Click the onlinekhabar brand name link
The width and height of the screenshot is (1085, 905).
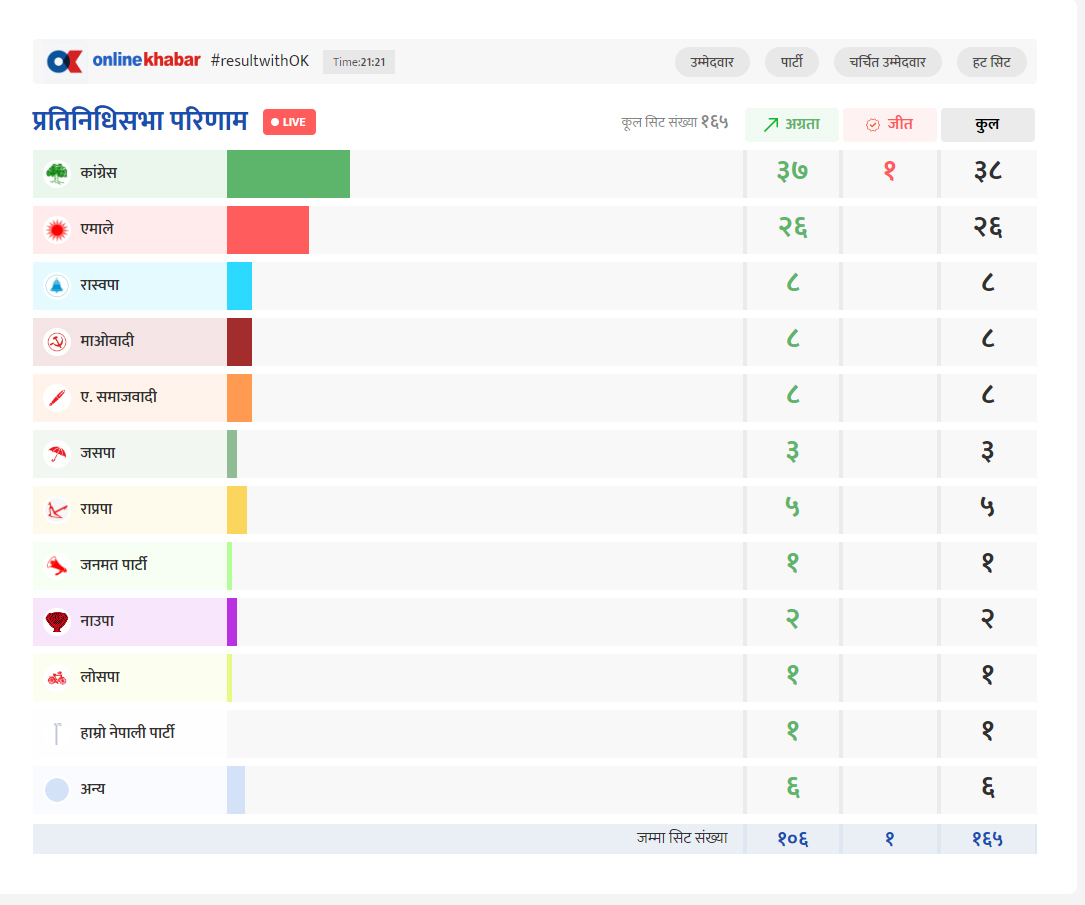tap(147, 60)
